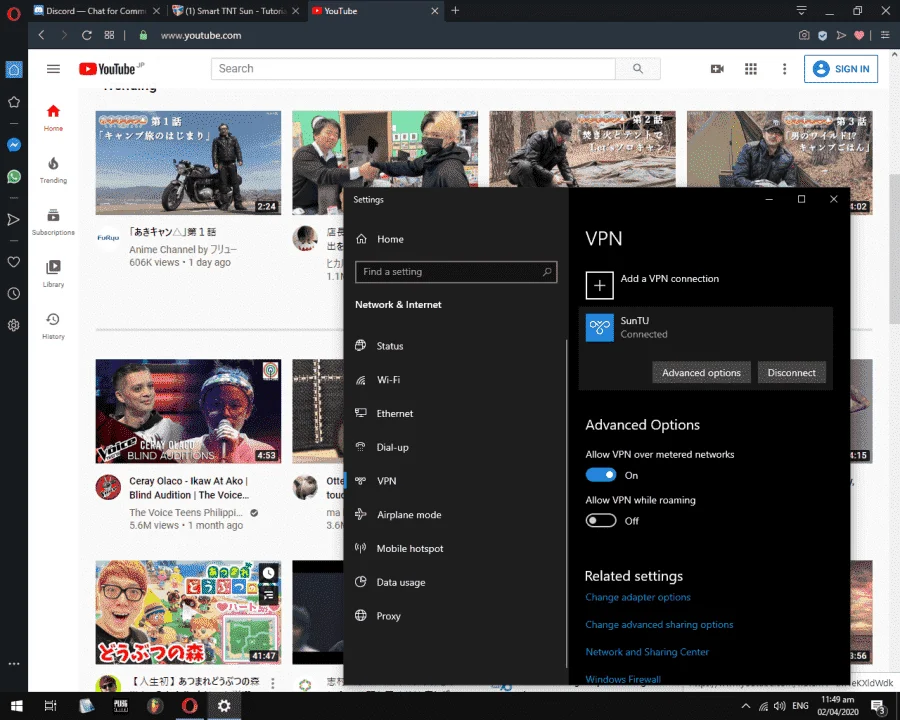
Task: Switch to the Smart TNT Sun tab
Action: (x=235, y=11)
